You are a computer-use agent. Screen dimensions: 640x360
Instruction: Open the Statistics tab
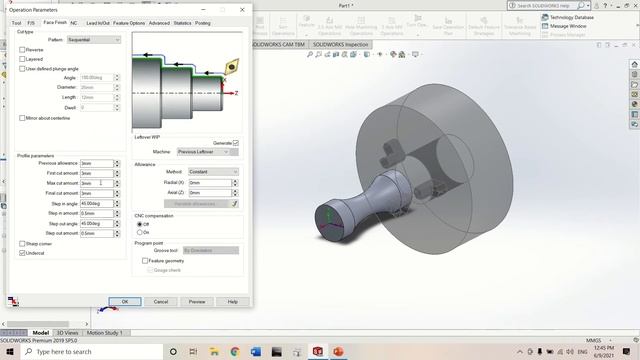click(182, 23)
